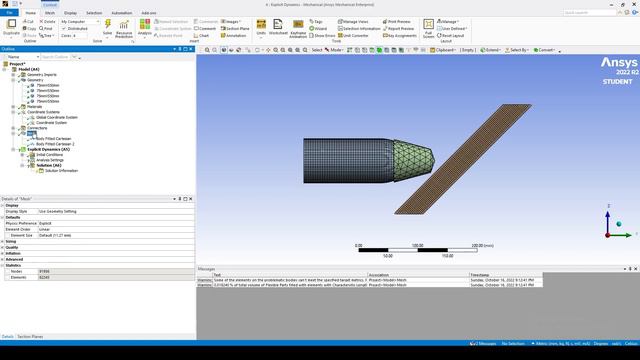
Task: Click the Duplicate icon in the Outline group
Action: click(11, 24)
